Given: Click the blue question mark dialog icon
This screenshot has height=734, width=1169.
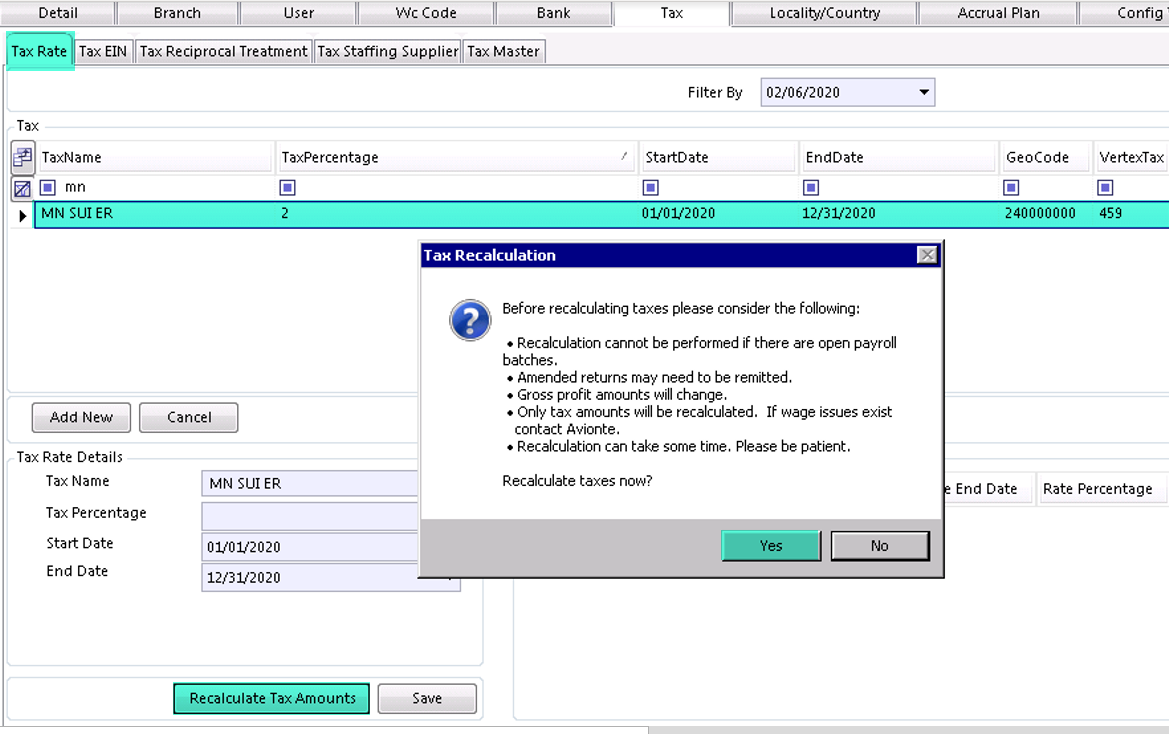Looking at the screenshot, I should [470, 320].
